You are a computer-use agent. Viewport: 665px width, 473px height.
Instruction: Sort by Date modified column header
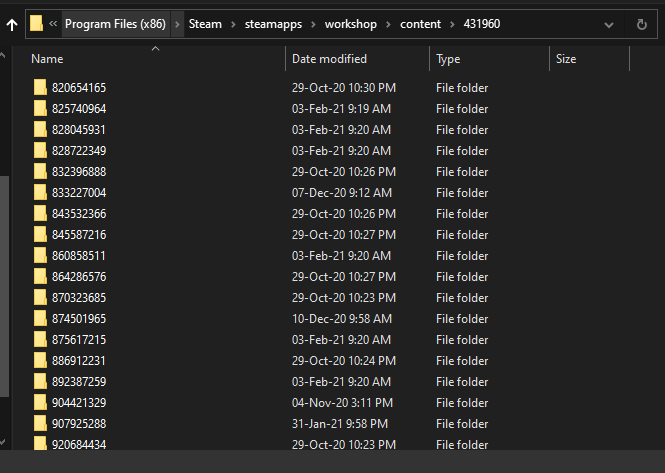(x=329, y=59)
